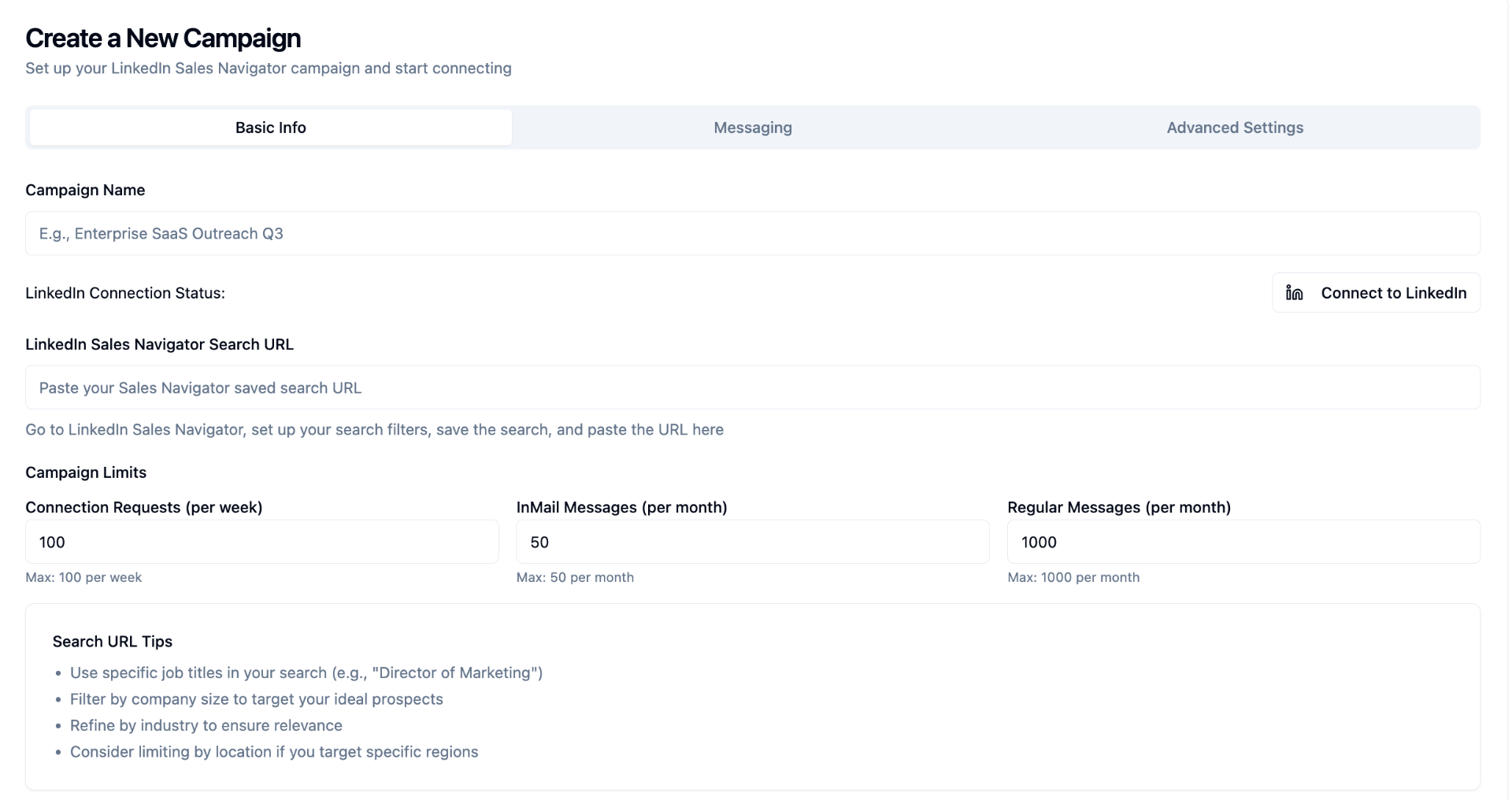
Task: Click the 'Create a New Campaign' heading
Action: [x=163, y=38]
